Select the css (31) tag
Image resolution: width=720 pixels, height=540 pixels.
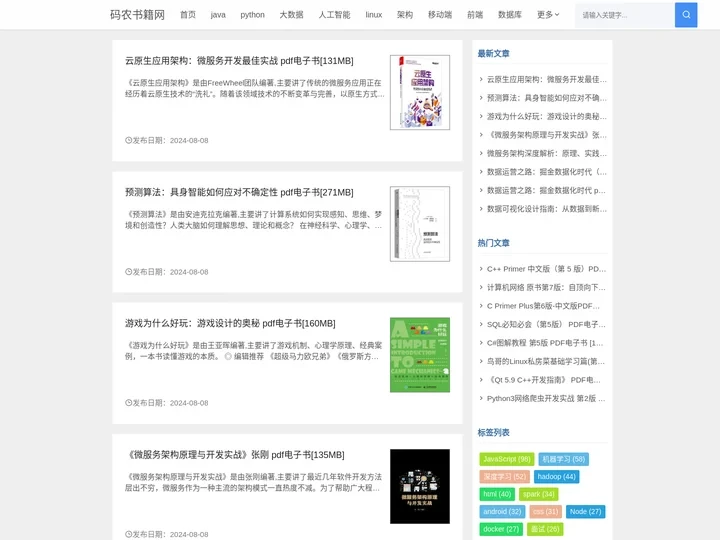click(546, 512)
